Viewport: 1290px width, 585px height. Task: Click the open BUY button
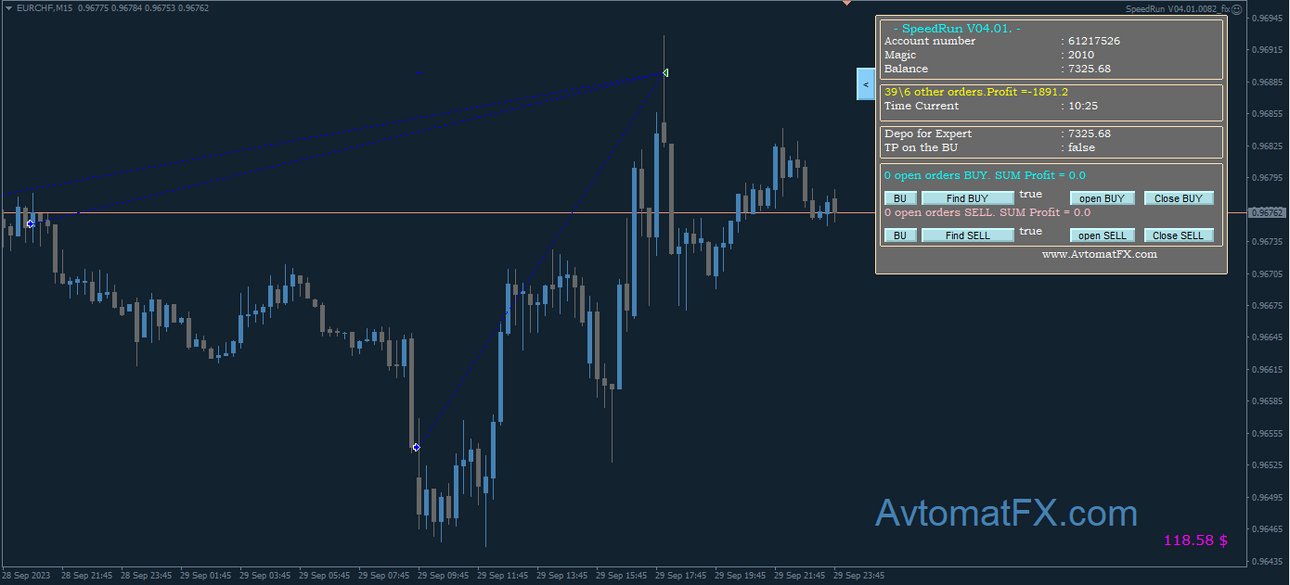(1103, 198)
